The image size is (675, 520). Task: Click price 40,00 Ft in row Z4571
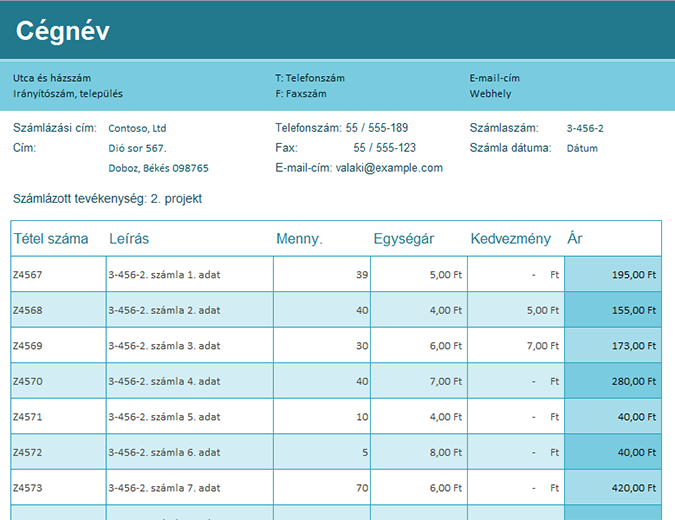coord(637,417)
